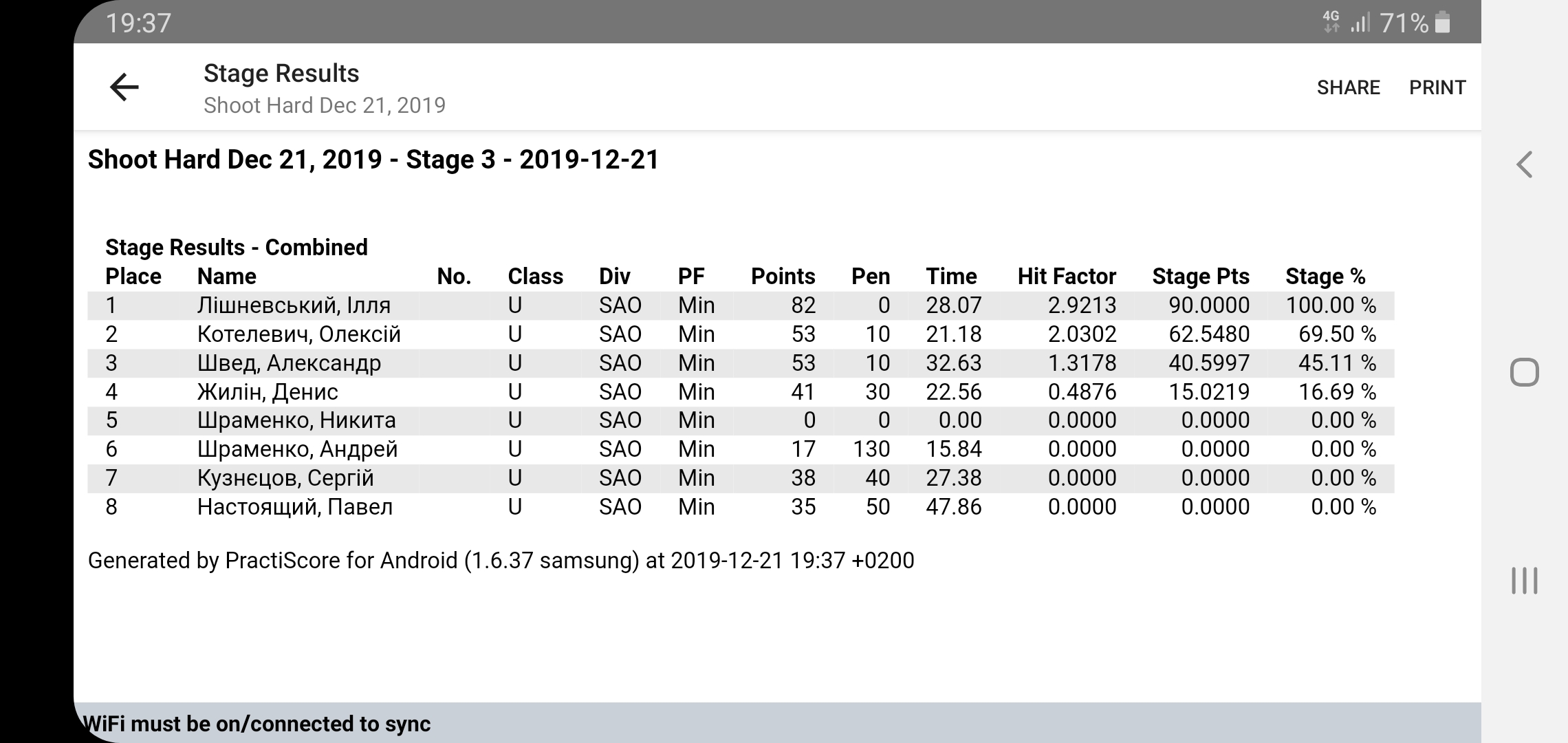Image resolution: width=1568 pixels, height=743 pixels.
Task: Tap the PRINT button
Action: point(1437,87)
